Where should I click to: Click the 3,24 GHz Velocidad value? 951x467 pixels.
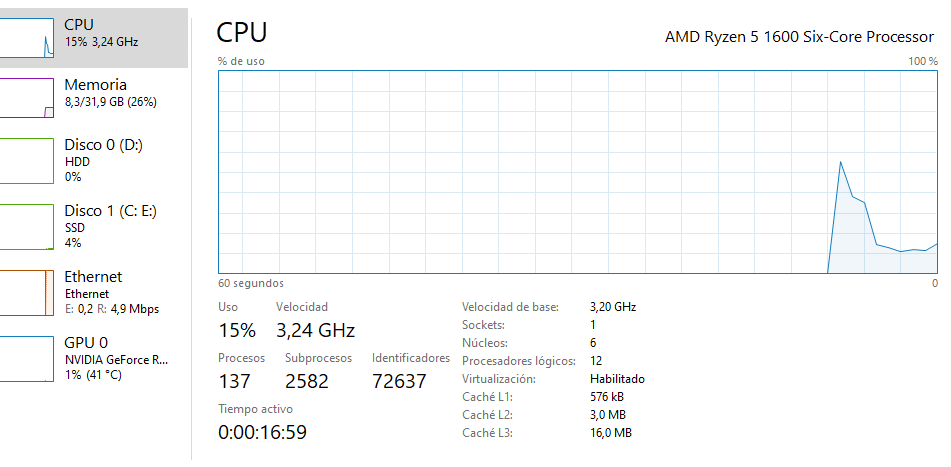315,331
